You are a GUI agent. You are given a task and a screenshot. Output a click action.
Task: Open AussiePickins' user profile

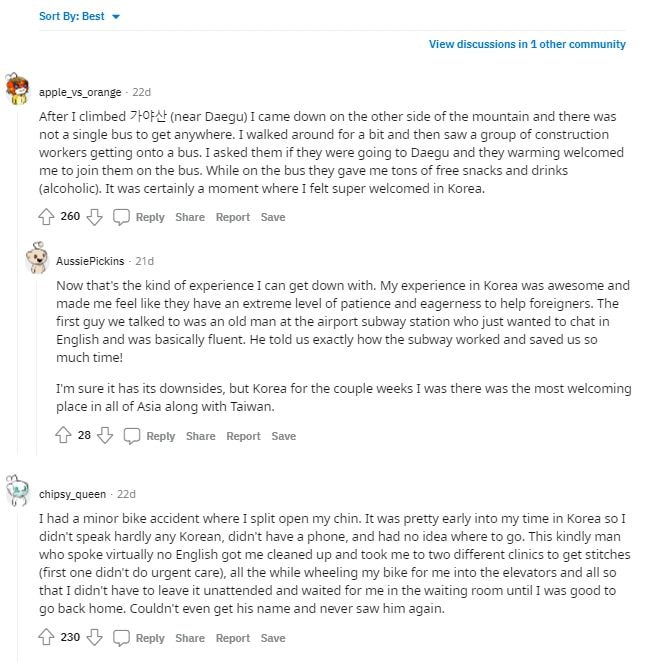tap(90, 261)
